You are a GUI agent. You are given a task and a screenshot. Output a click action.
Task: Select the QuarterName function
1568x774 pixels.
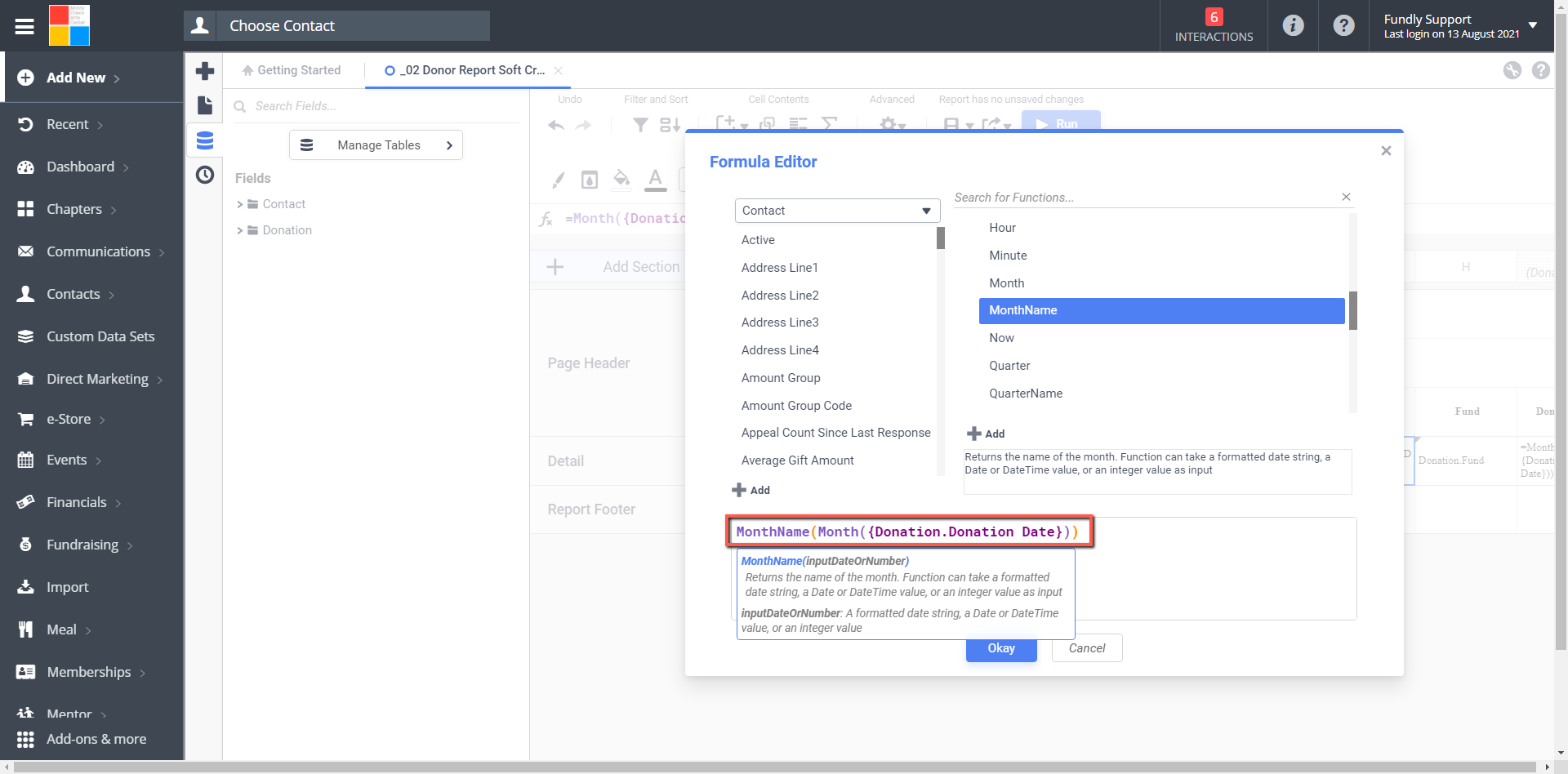[x=1026, y=394]
